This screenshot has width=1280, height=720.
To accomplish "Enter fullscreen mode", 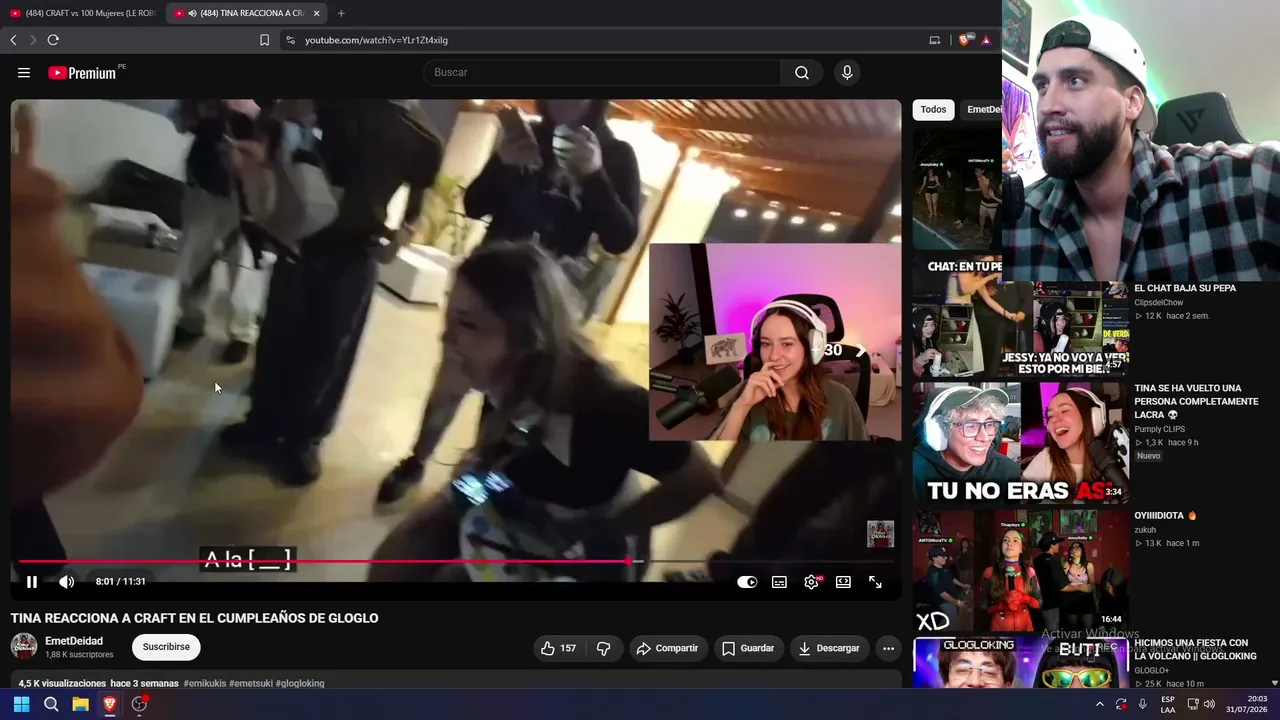I will 875,582.
